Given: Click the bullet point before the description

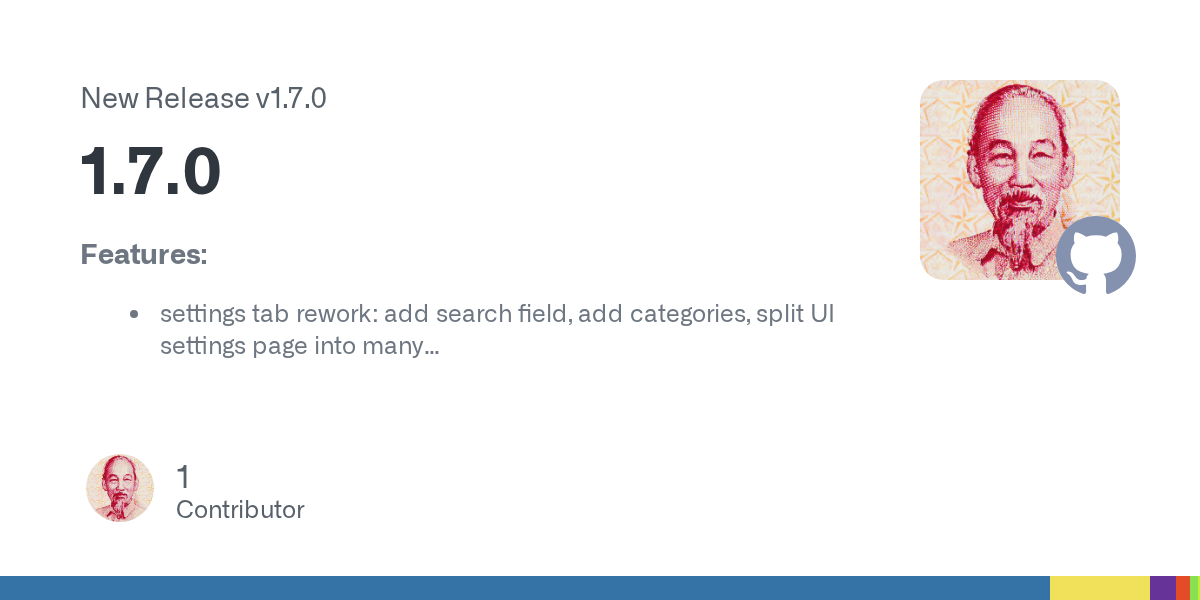Looking at the screenshot, I should coord(134,315).
